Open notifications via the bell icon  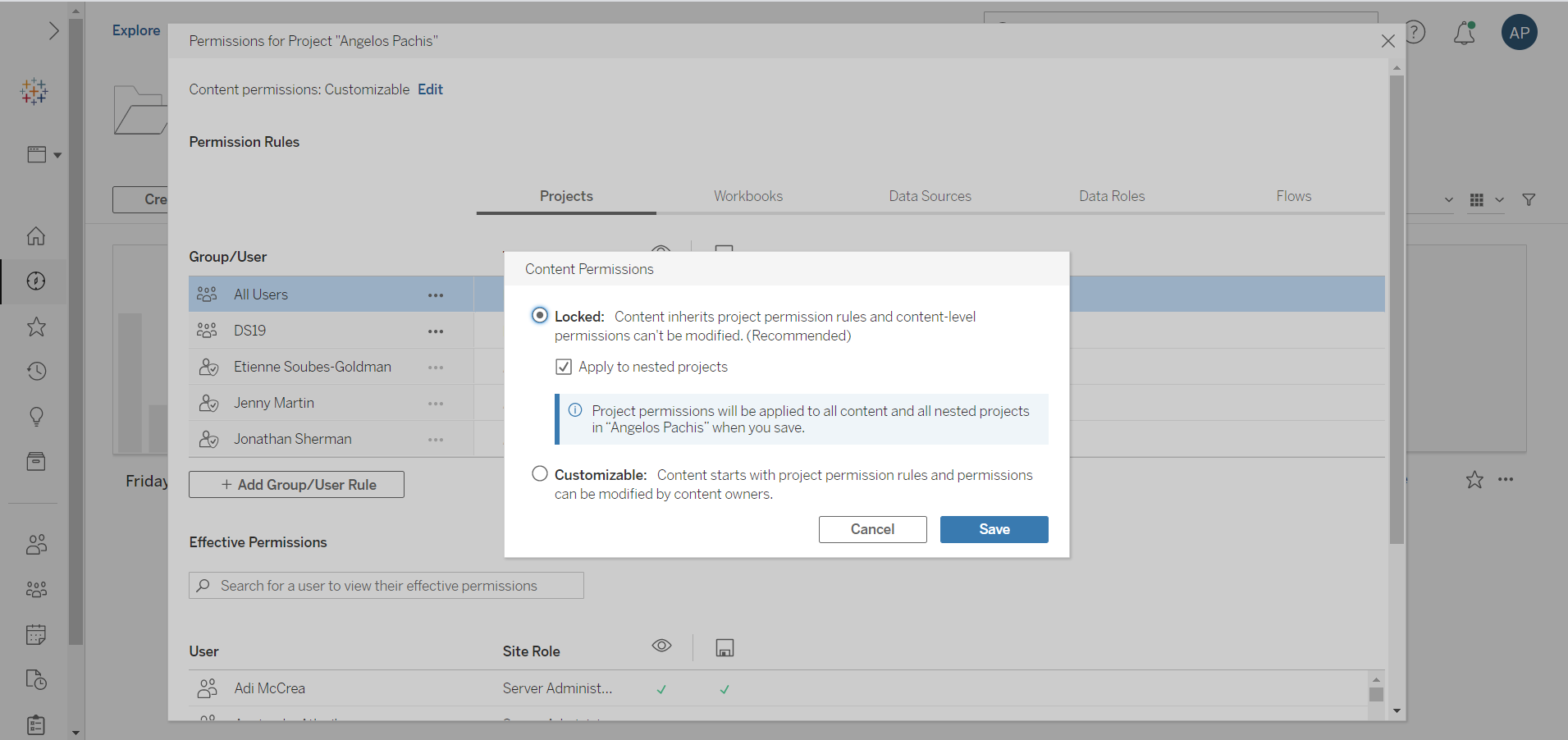1465,33
